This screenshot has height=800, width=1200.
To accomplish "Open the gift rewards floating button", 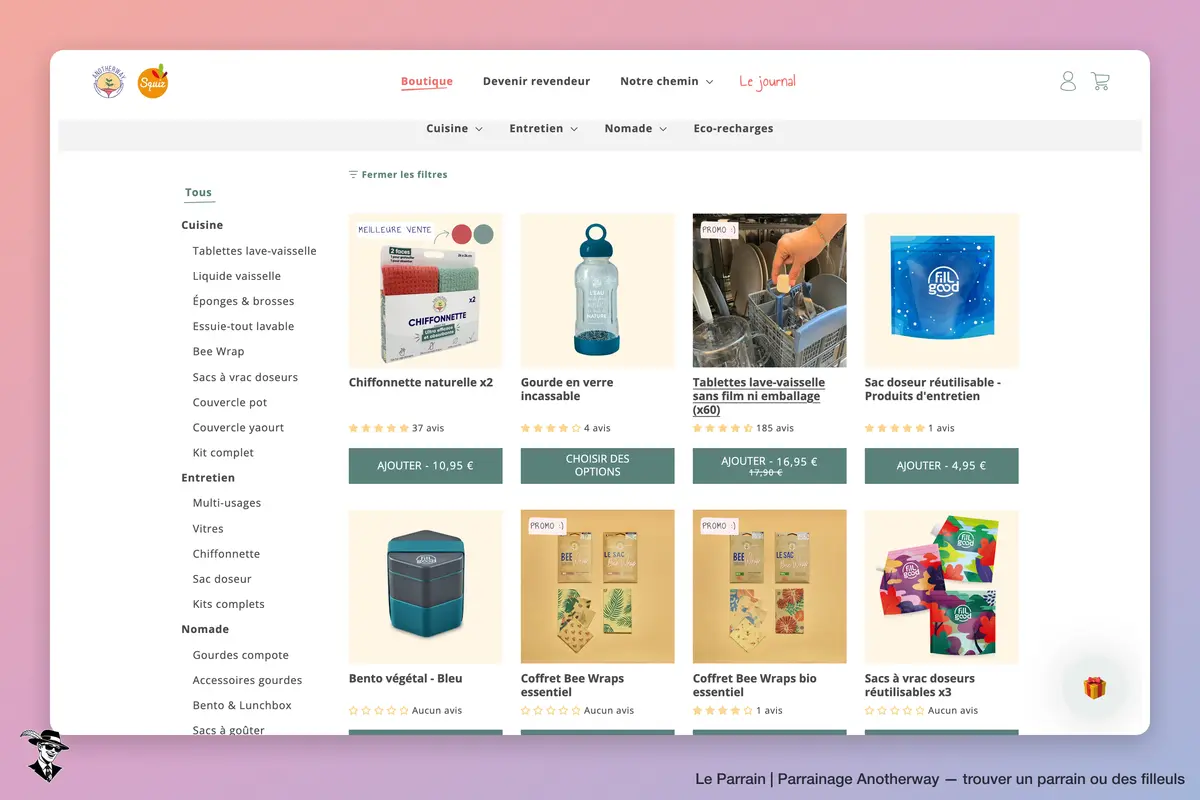I will (1095, 688).
